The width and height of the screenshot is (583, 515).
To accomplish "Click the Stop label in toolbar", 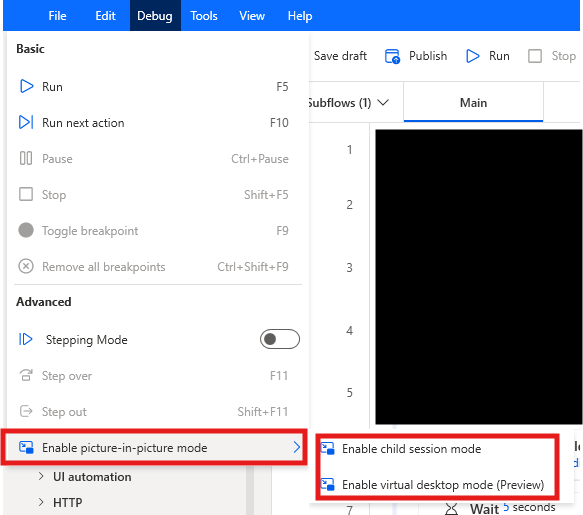I will pos(564,56).
